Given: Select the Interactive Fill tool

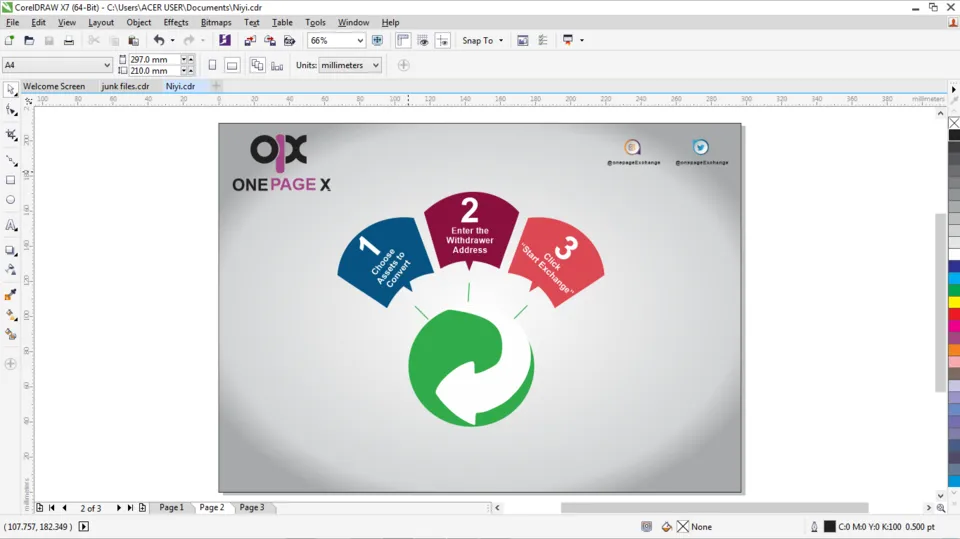Looking at the screenshot, I should [x=10, y=315].
